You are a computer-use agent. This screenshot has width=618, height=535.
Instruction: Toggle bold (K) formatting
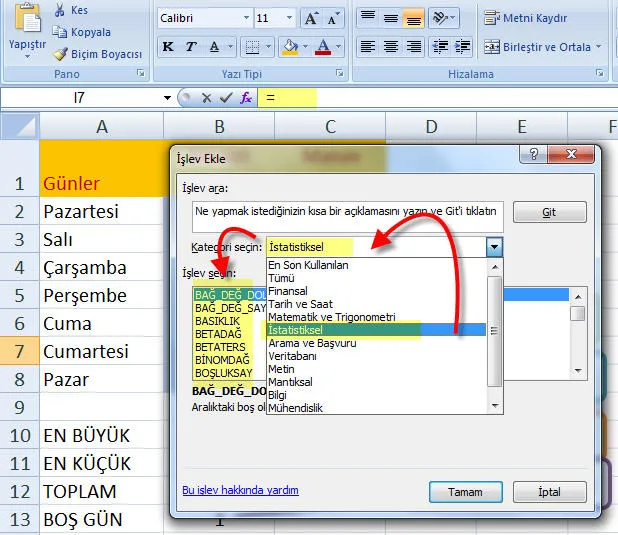(168, 47)
